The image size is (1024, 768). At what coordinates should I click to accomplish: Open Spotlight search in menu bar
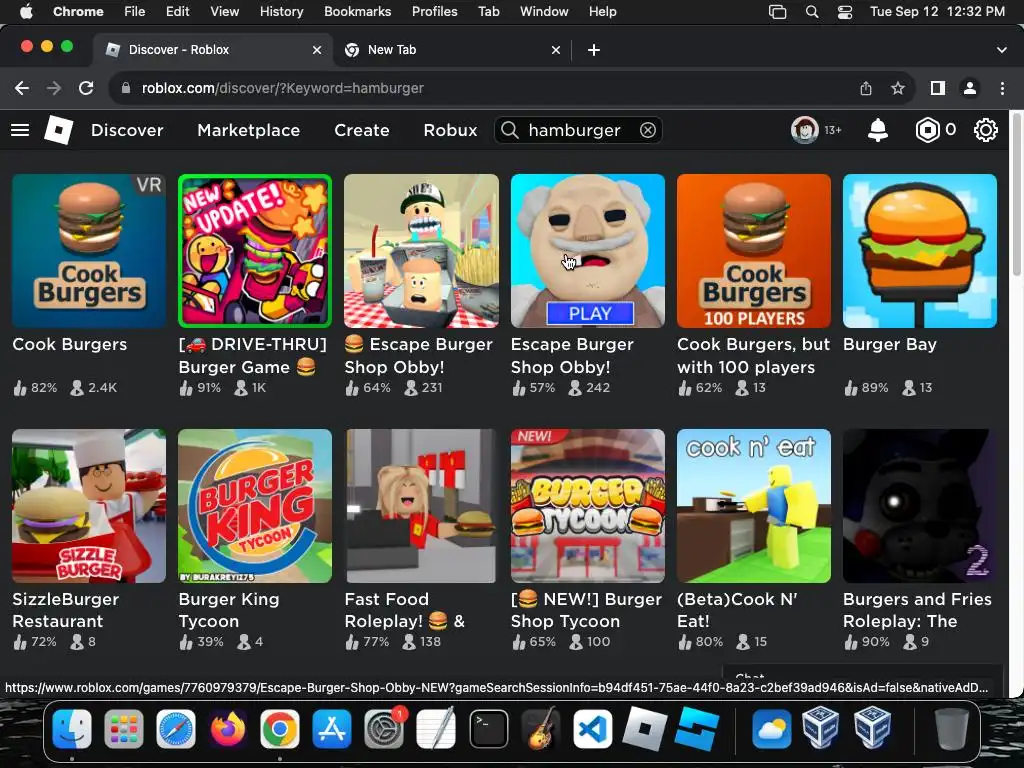coord(812,12)
